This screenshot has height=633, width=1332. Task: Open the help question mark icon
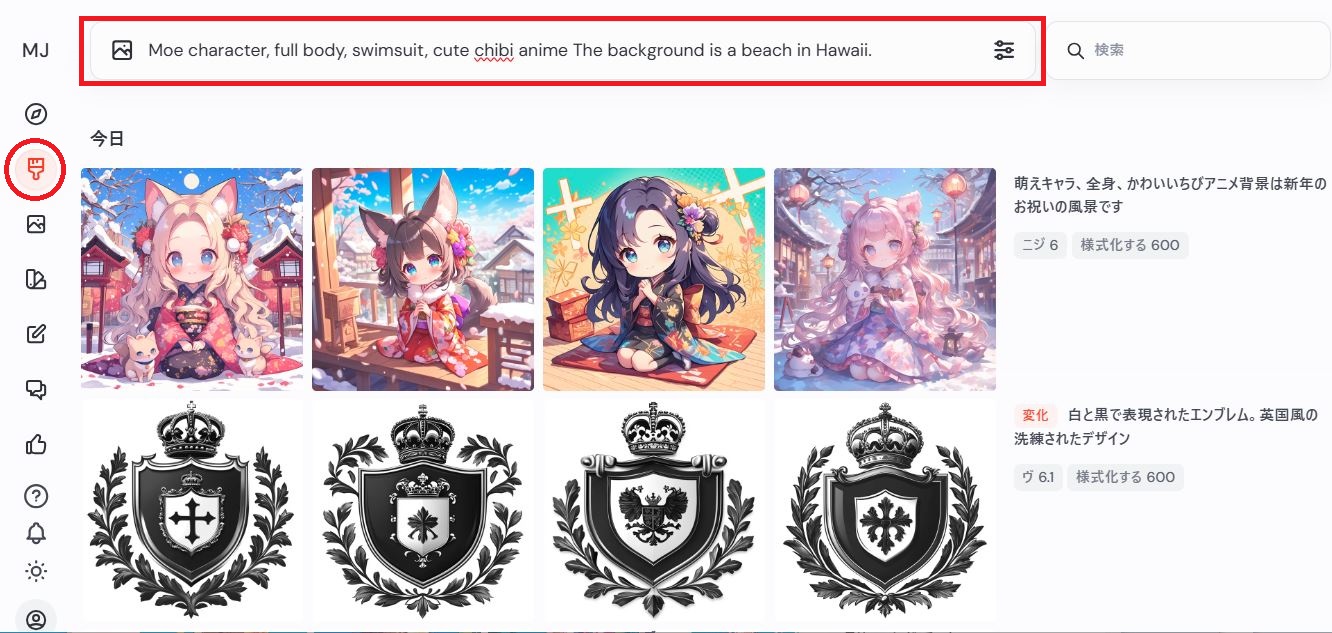tap(36, 496)
